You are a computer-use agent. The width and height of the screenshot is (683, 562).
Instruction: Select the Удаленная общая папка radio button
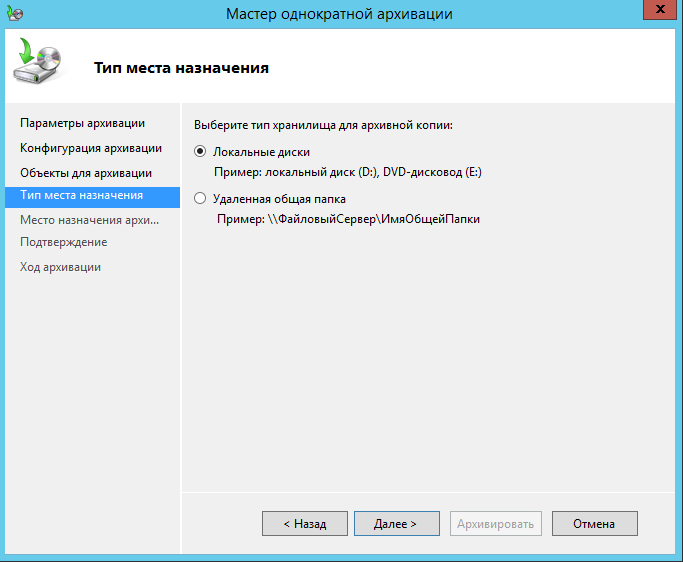pyautogui.click(x=200, y=199)
